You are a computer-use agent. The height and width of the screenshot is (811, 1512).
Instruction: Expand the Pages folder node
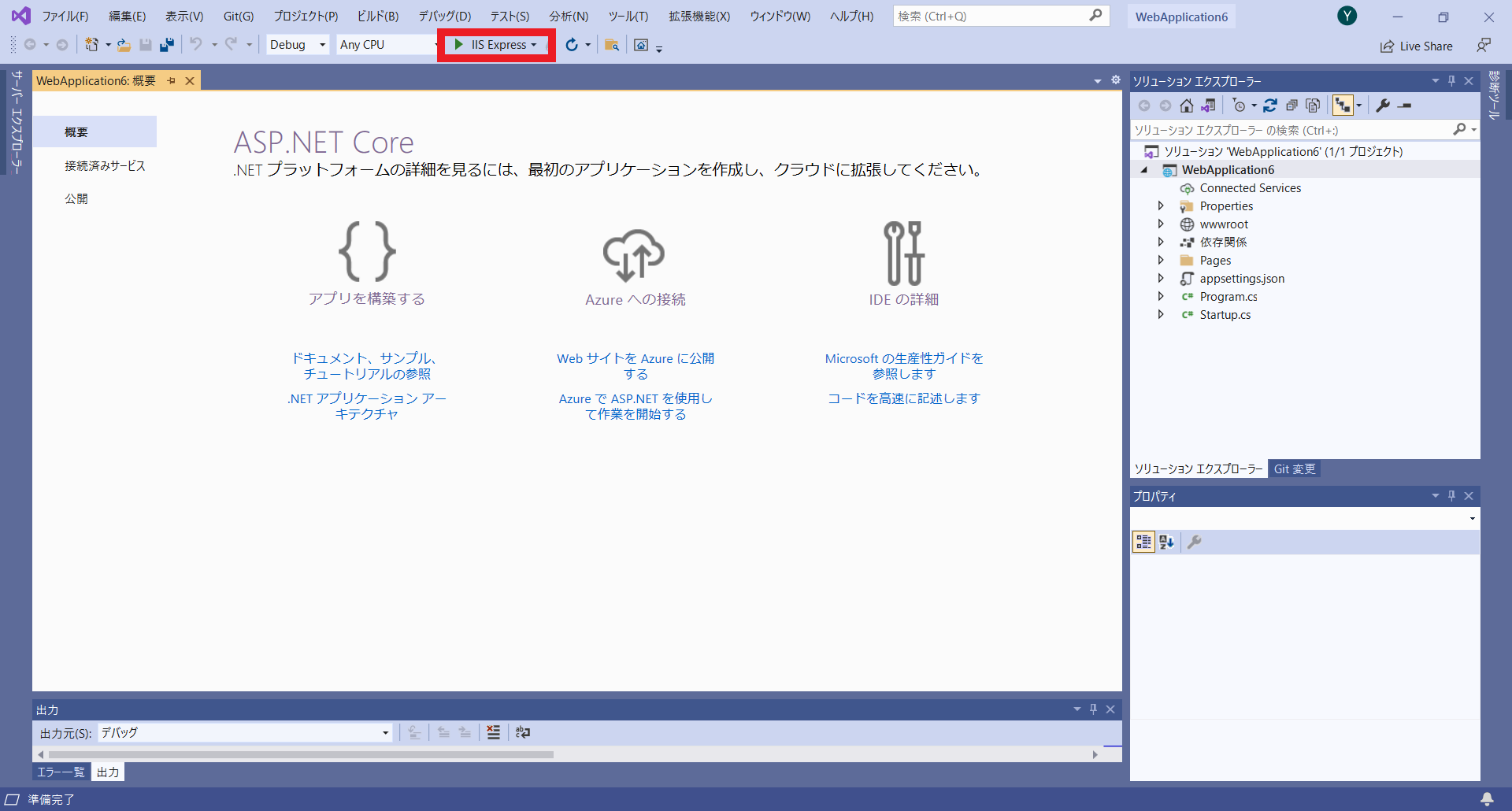1161,260
